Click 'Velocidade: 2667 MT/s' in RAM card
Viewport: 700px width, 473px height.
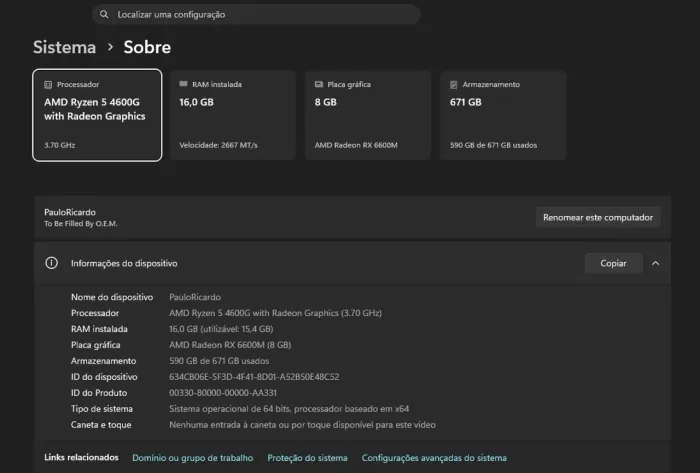pos(218,145)
